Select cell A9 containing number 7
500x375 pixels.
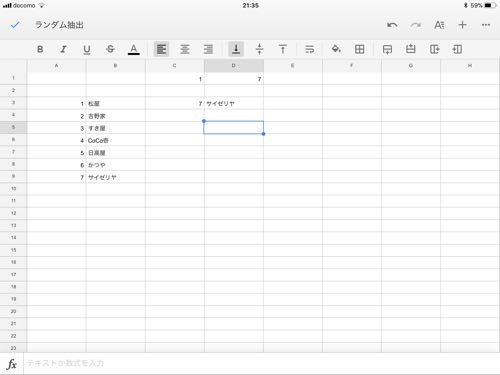coord(56,177)
